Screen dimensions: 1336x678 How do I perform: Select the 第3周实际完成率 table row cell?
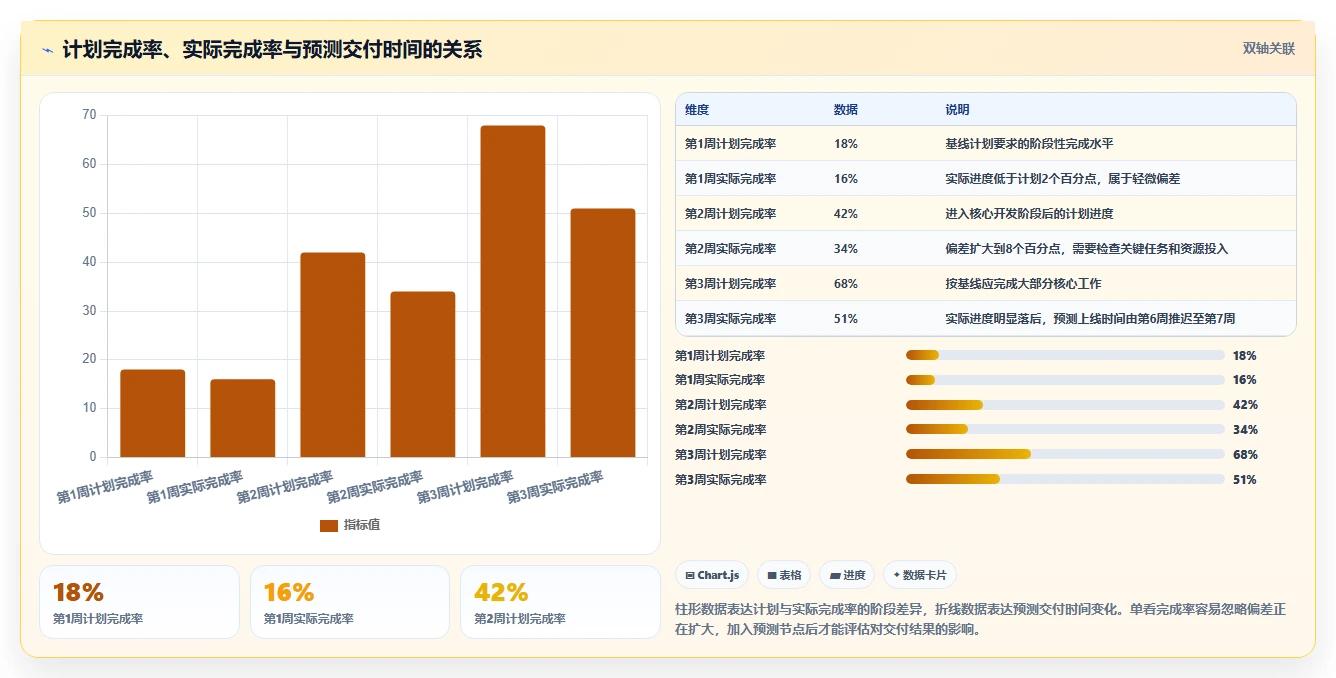point(730,319)
